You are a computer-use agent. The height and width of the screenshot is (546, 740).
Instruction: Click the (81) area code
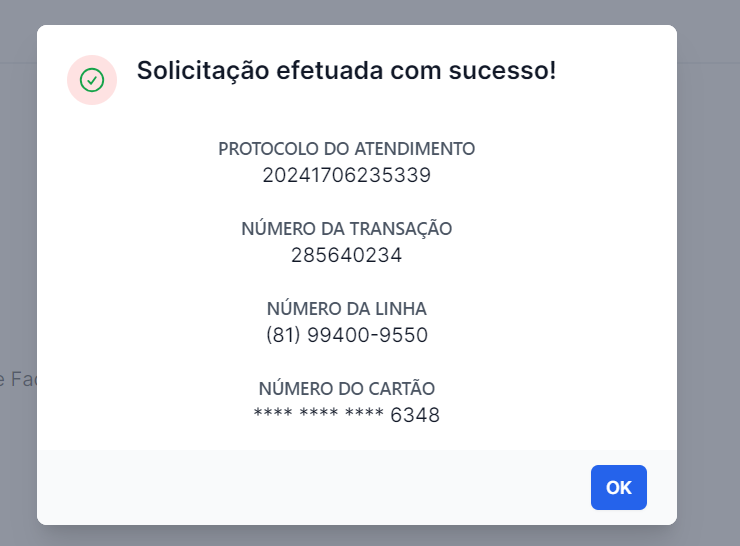(x=283, y=335)
